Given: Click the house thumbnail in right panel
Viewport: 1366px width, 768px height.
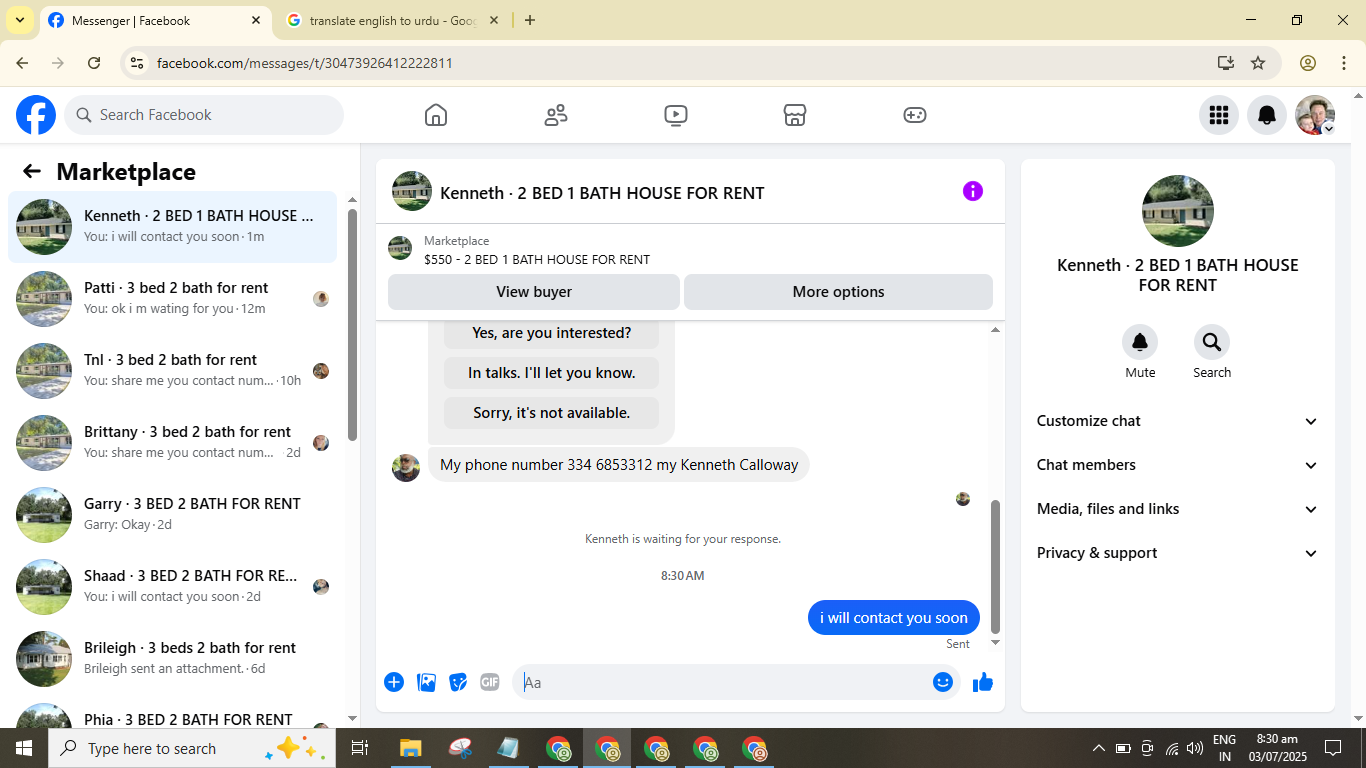Looking at the screenshot, I should coord(1178,211).
